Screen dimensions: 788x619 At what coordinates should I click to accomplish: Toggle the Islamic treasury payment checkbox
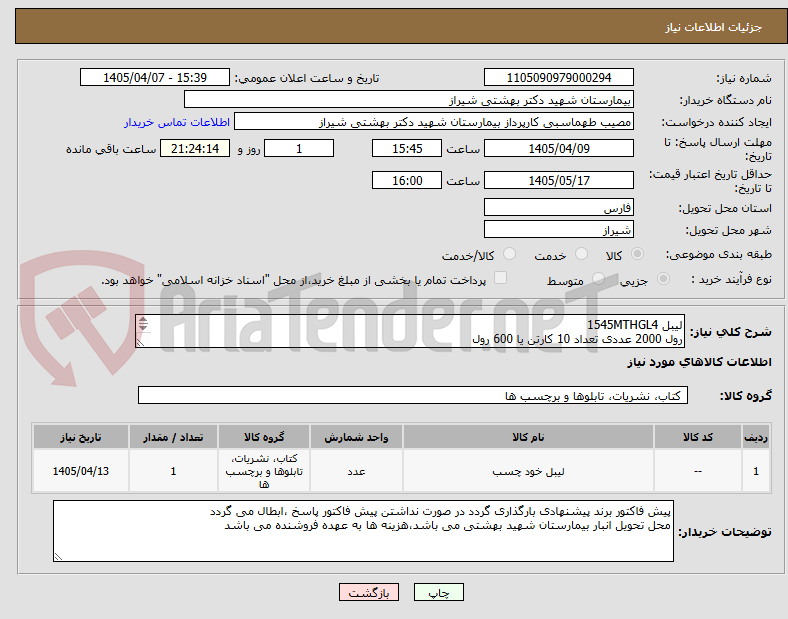[500, 278]
